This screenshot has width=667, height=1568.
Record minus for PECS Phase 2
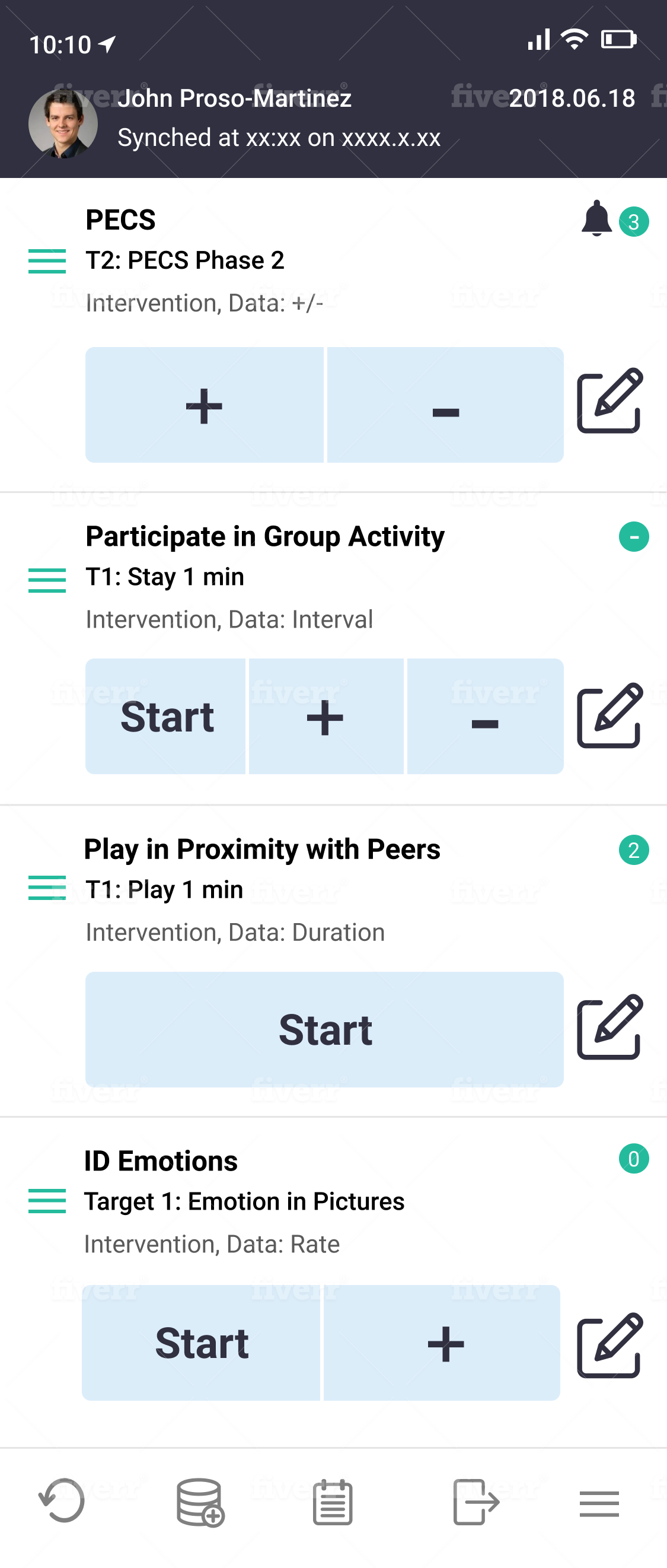point(445,405)
